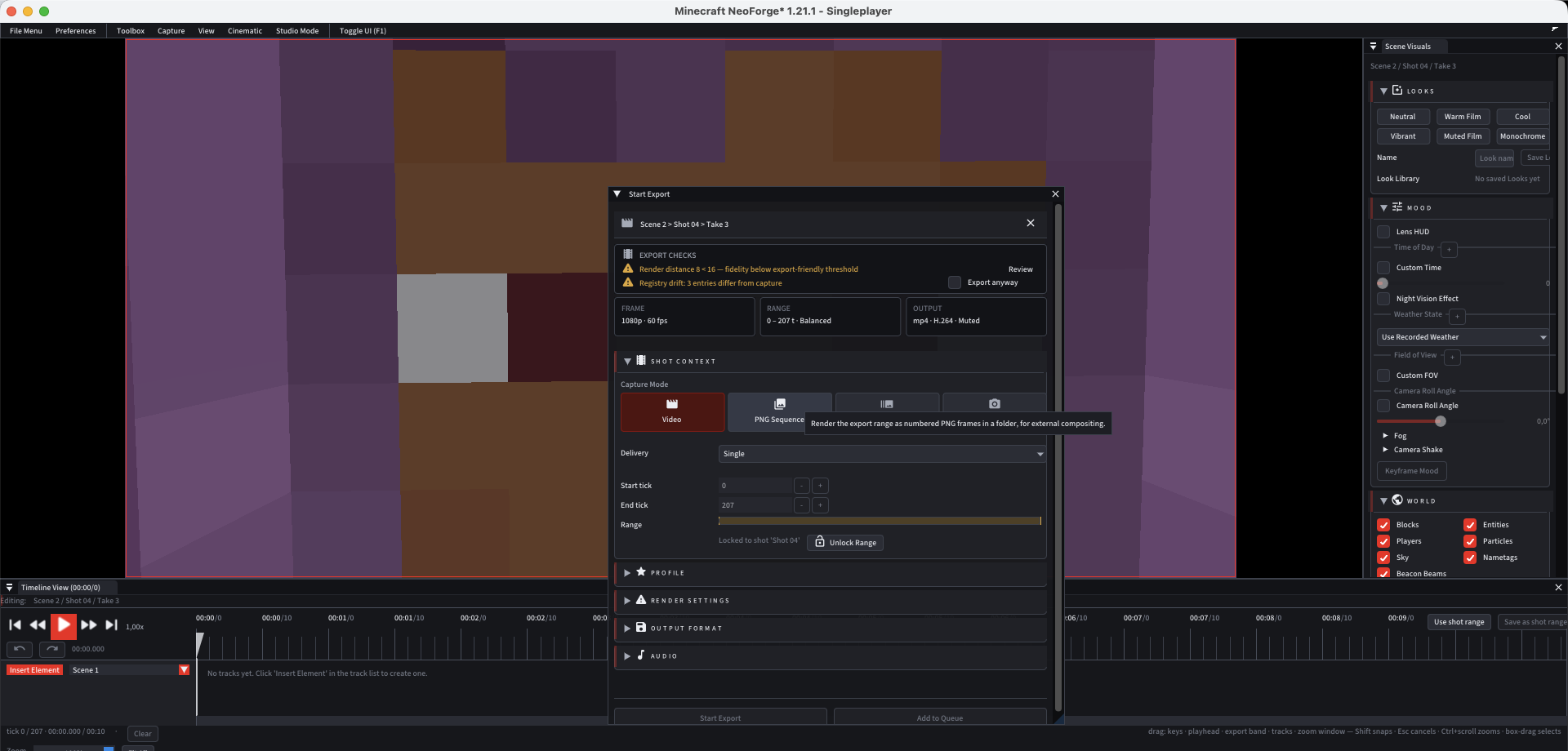
Task: Collapse the Looks section
Action: tap(1383, 91)
